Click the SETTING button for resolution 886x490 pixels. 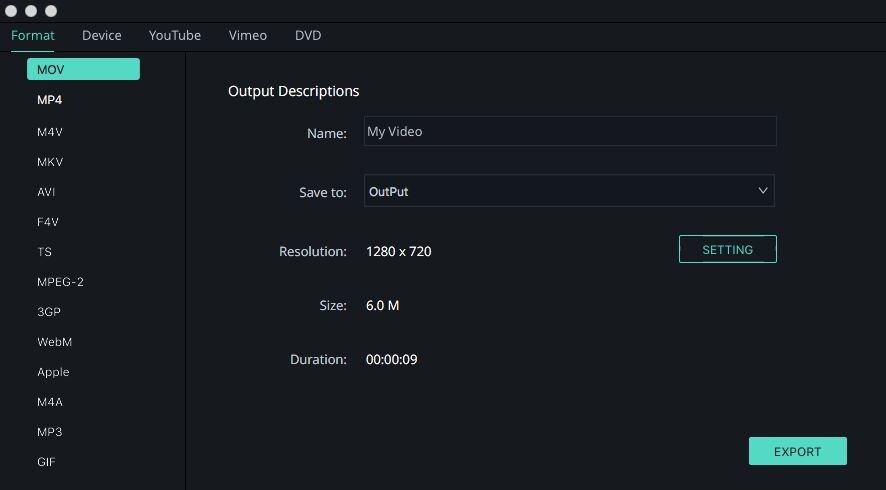727,250
